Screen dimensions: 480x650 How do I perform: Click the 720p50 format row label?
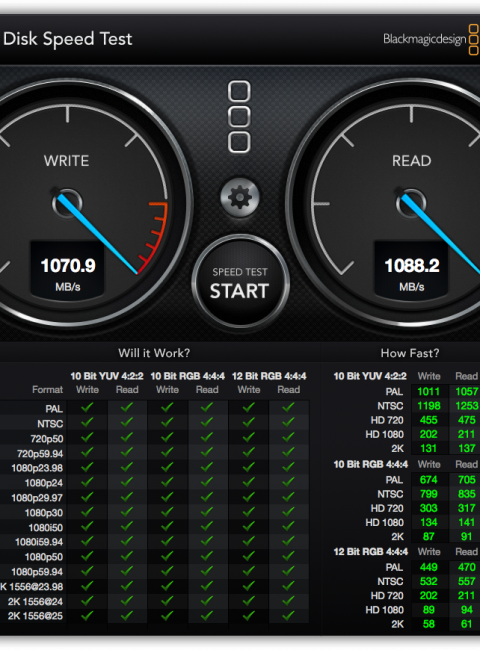[x=47, y=439]
